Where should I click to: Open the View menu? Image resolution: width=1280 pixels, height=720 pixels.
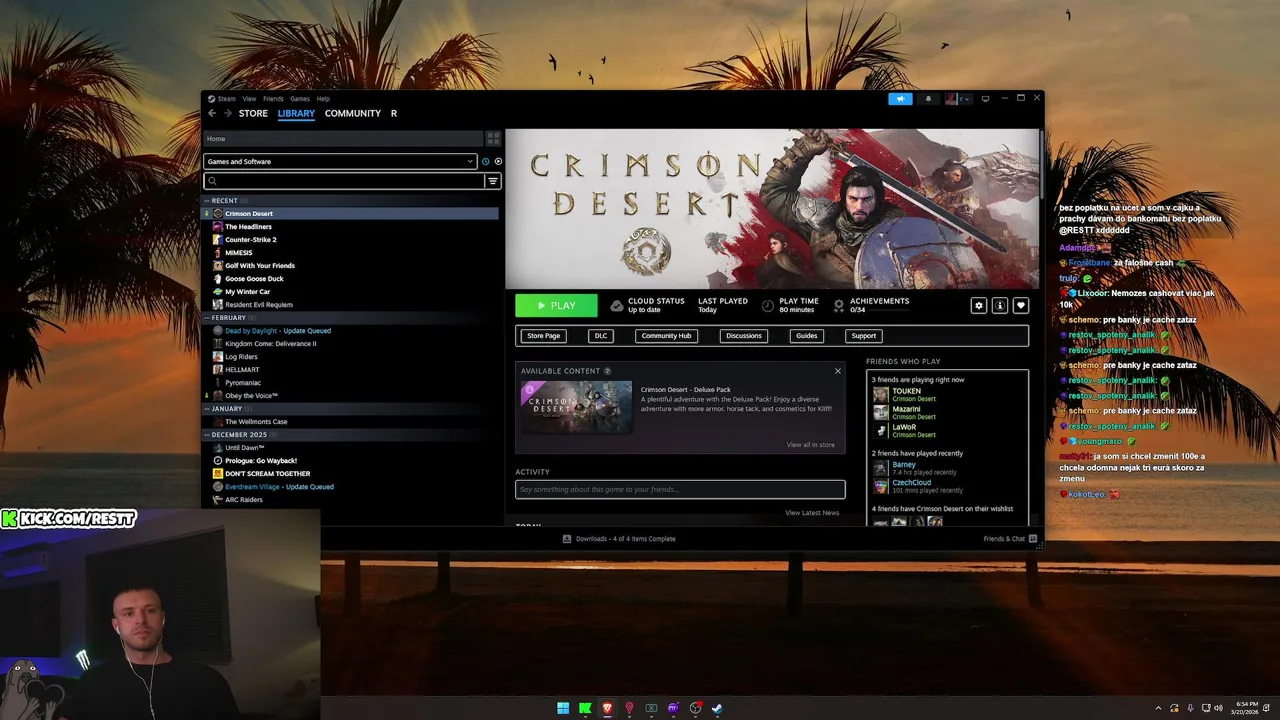coord(249,99)
